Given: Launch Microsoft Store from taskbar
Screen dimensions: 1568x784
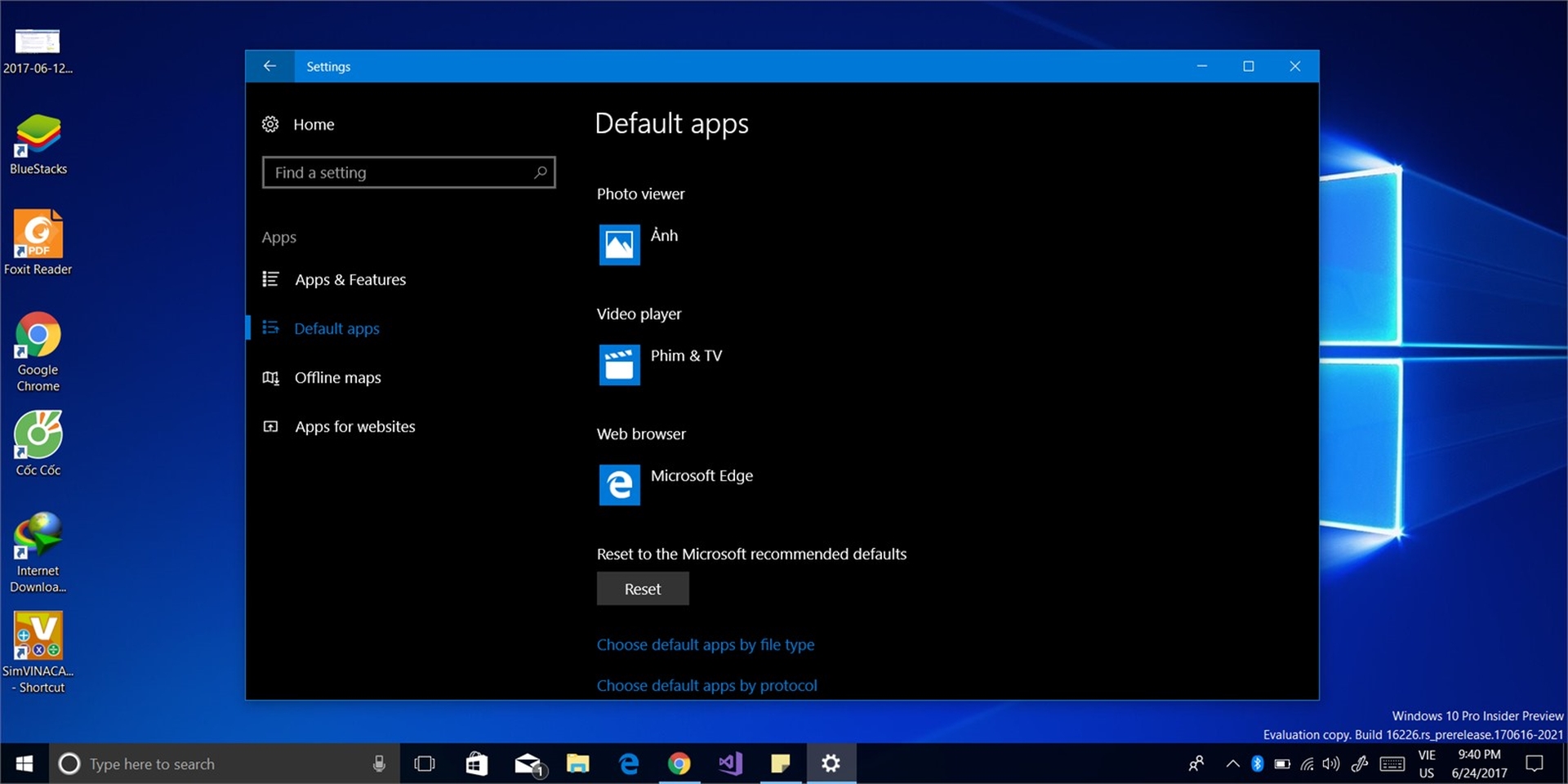Looking at the screenshot, I should (476, 764).
